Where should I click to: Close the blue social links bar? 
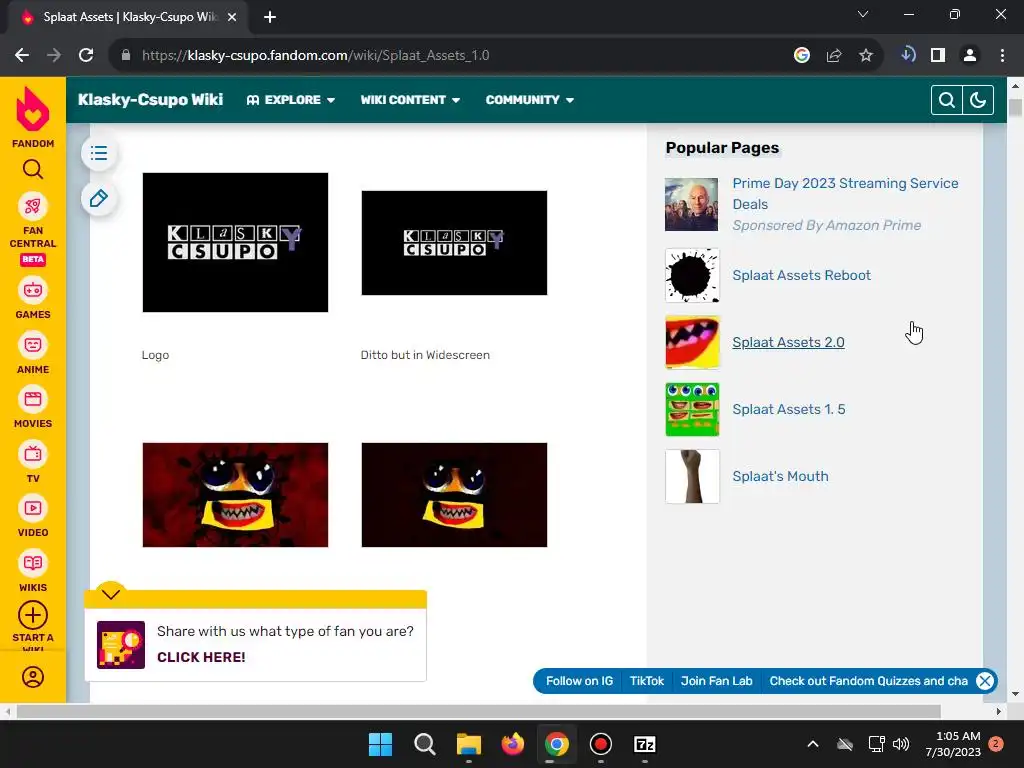point(984,681)
